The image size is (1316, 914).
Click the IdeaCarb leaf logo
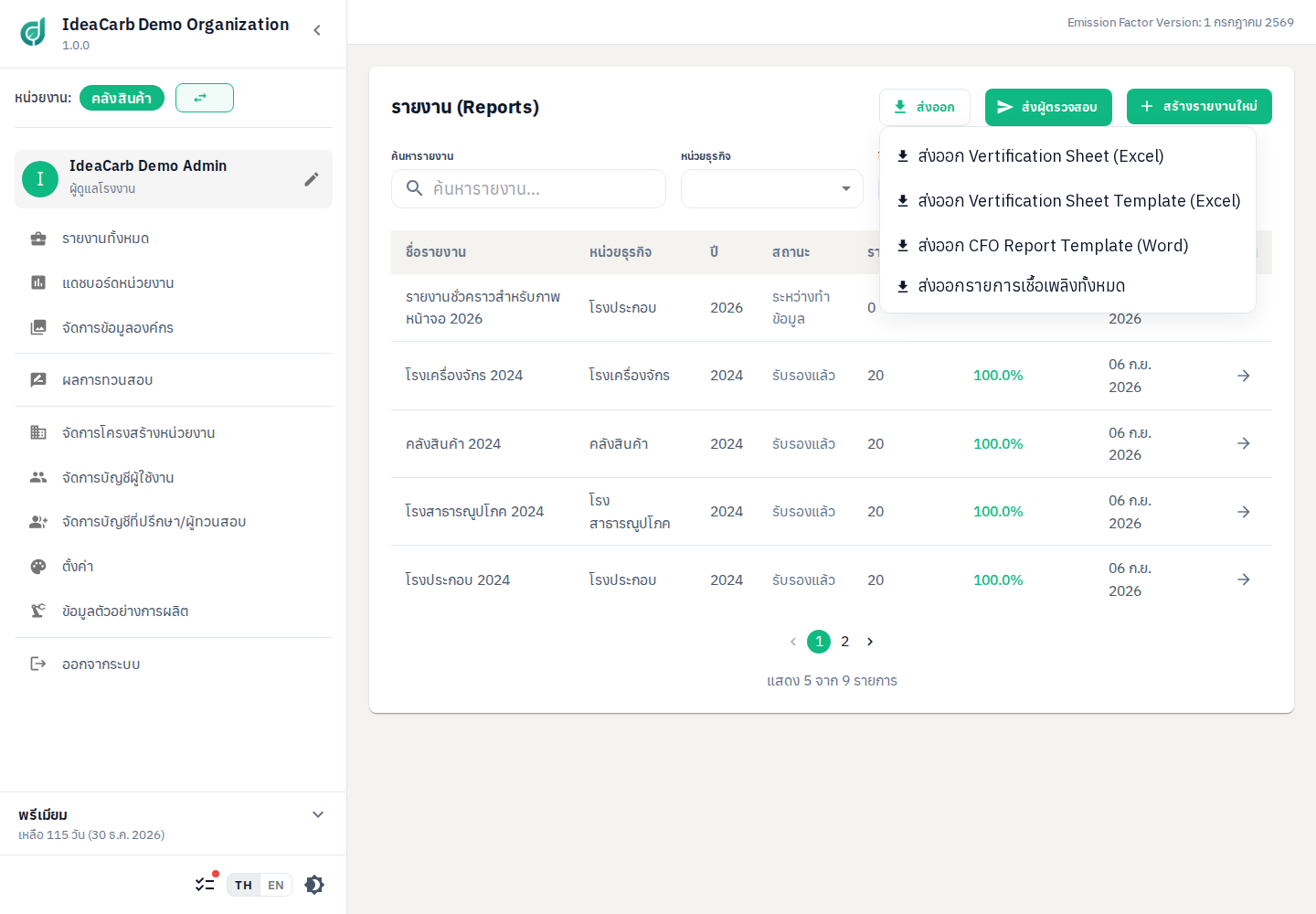pyautogui.click(x=33, y=32)
